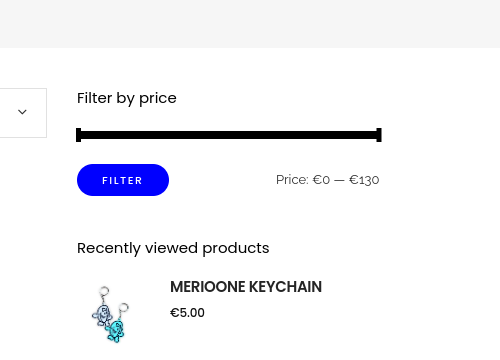Click the 'Price:' range label text
The image size is (500, 360).
293,180
